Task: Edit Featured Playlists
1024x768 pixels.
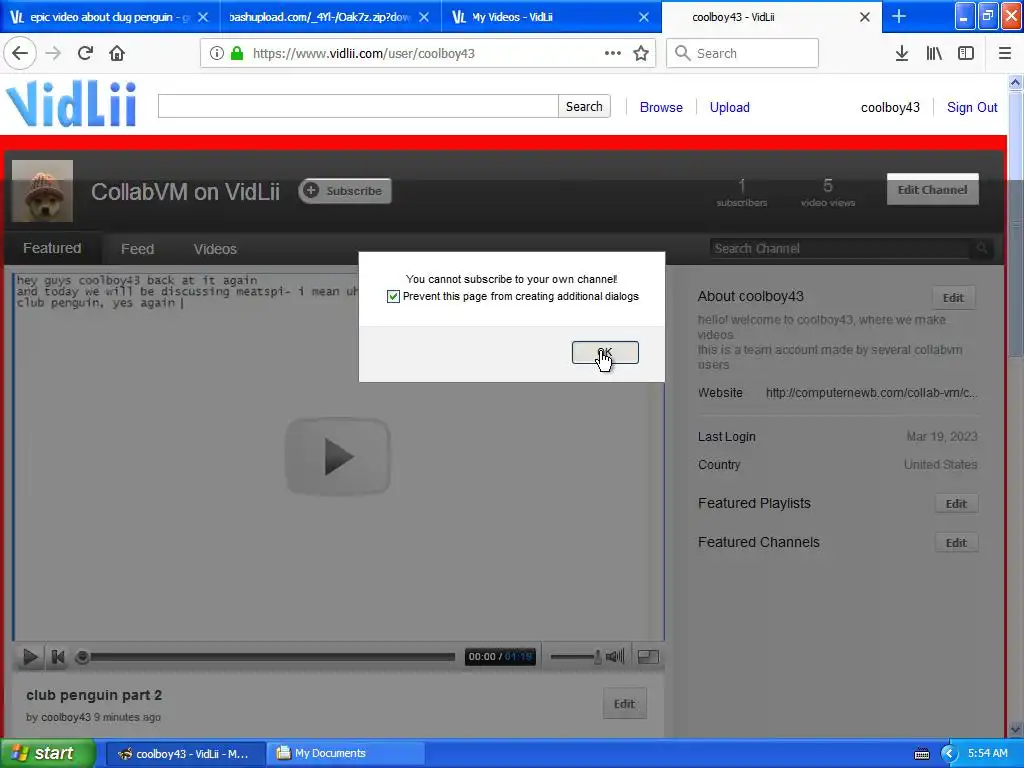Action: (956, 504)
